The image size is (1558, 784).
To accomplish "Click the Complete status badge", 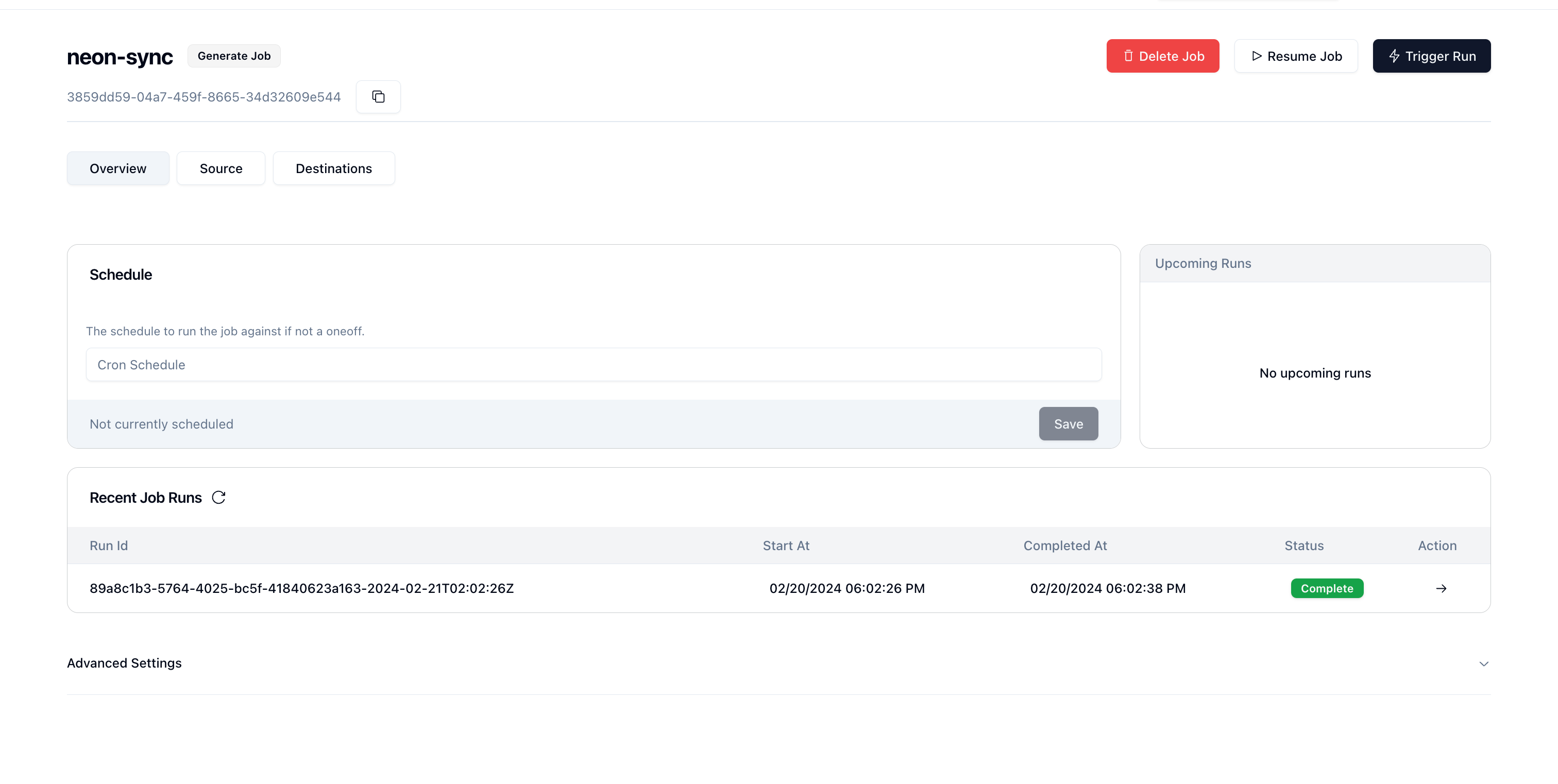I will pyautogui.click(x=1327, y=588).
